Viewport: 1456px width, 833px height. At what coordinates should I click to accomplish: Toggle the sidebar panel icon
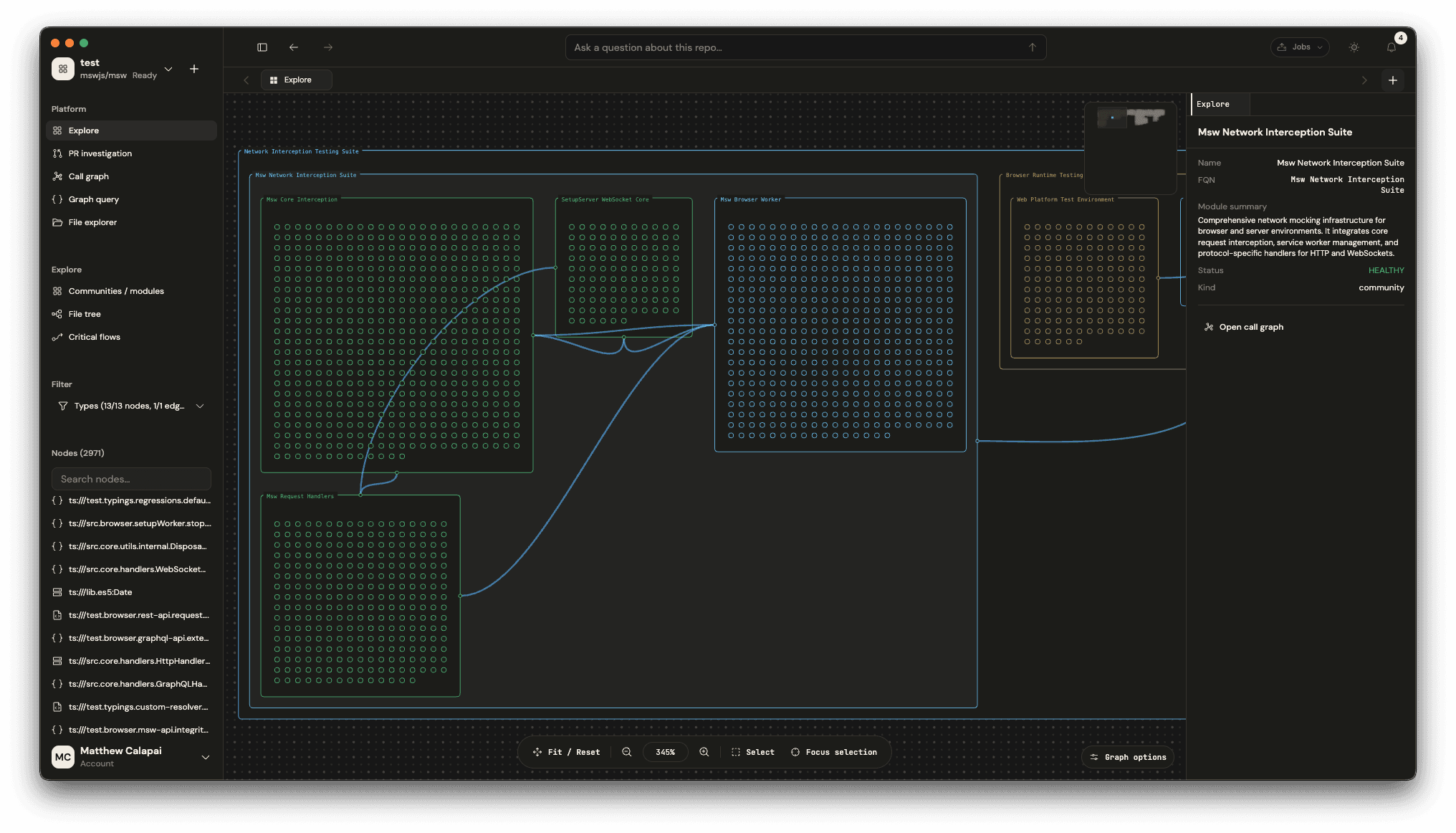262,47
